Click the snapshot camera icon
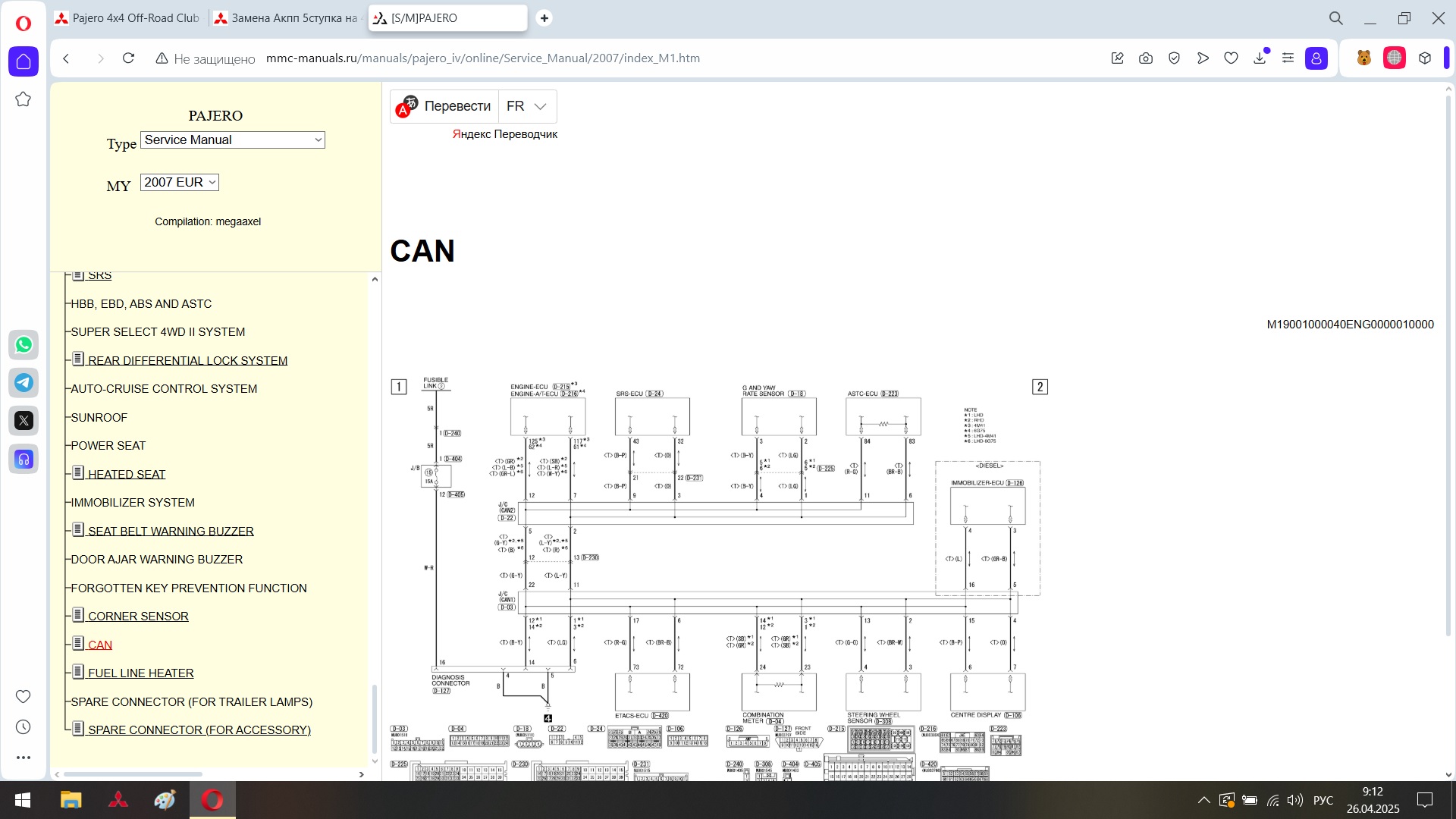1456x819 pixels. (x=1146, y=58)
